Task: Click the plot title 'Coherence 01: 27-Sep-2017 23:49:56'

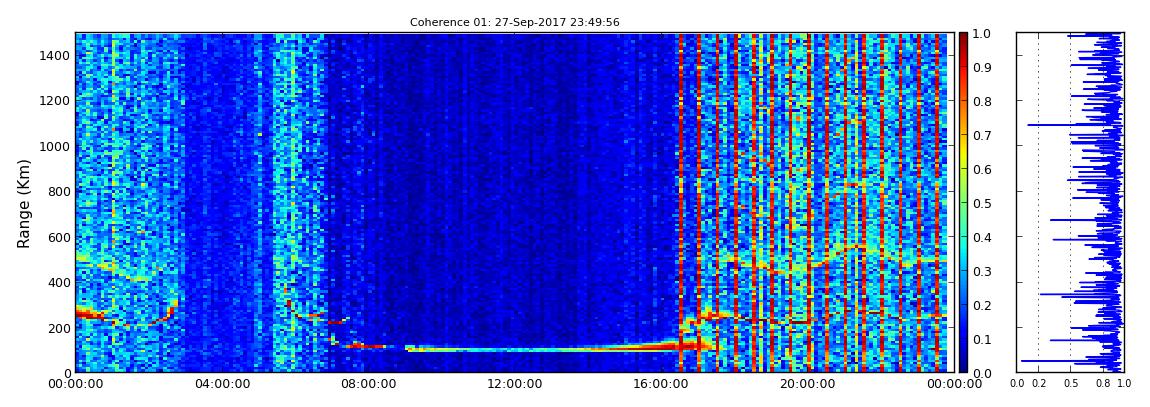Action: [514, 23]
